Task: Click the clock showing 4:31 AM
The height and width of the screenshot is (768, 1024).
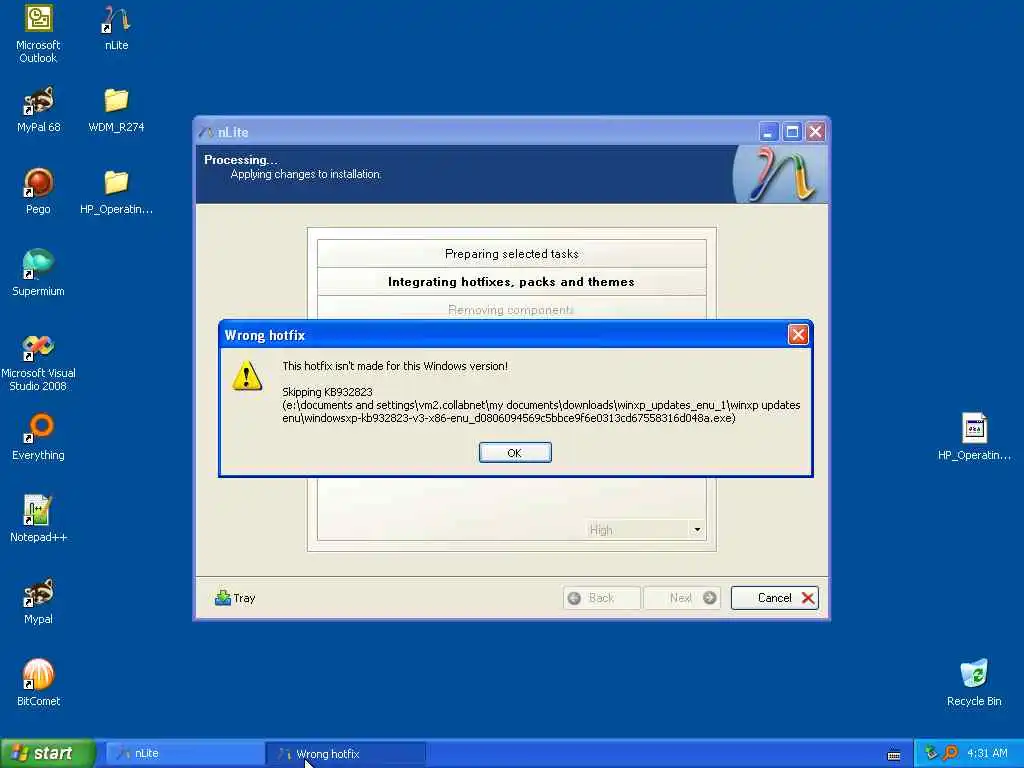Action: [x=987, y=754]
